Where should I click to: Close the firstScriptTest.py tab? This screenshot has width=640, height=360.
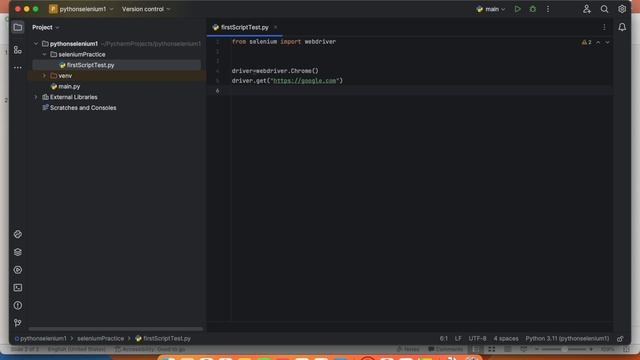pos(276,27)
